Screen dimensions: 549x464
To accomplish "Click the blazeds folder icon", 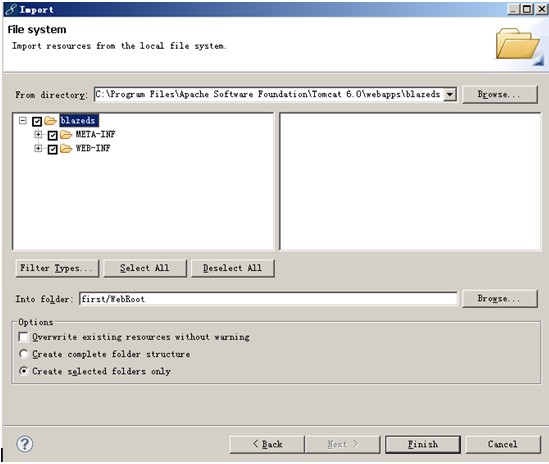I will [x=50, y=121].
